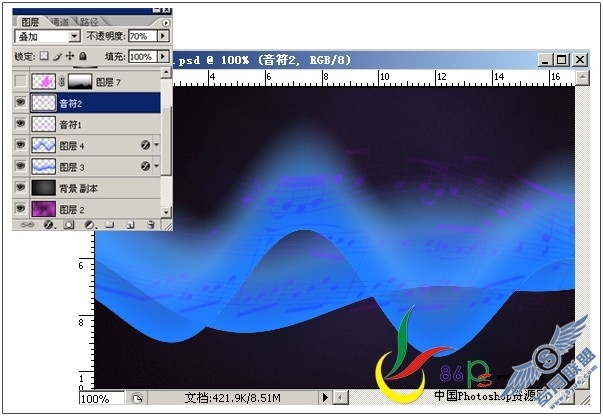
Task: Hide the 背景 副本 layer
Action: (x=20, y=187)
